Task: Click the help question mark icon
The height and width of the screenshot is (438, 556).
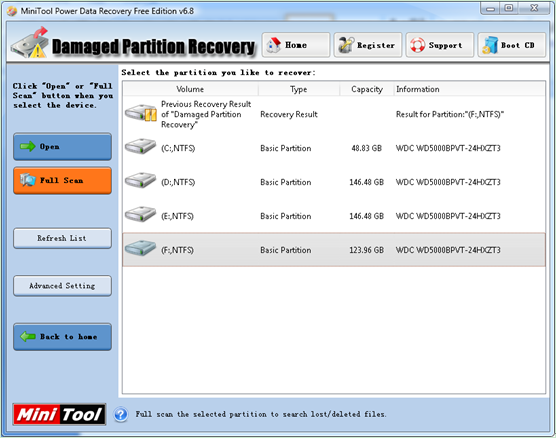Action: (x=121, y=414)
